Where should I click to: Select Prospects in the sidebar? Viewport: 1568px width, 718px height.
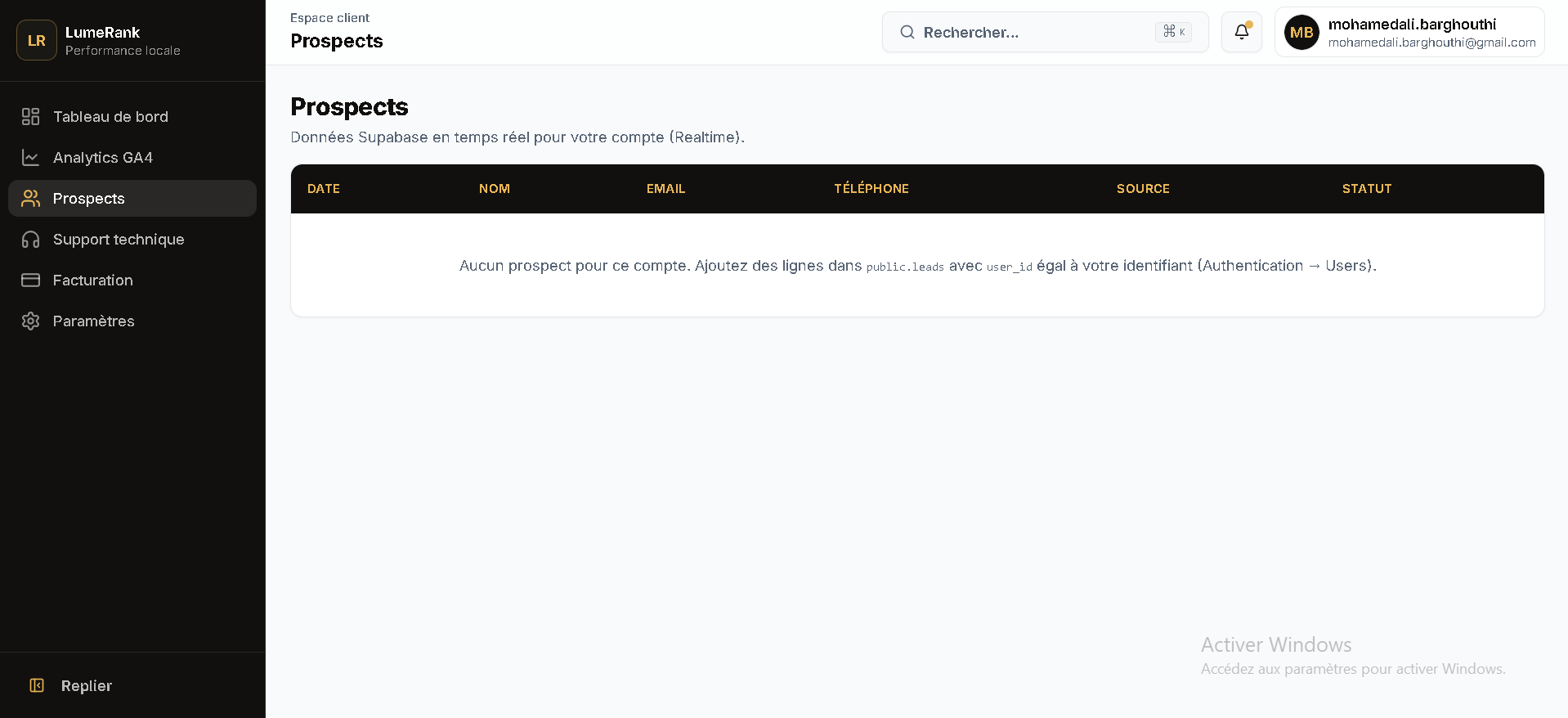tap(132, 199)
